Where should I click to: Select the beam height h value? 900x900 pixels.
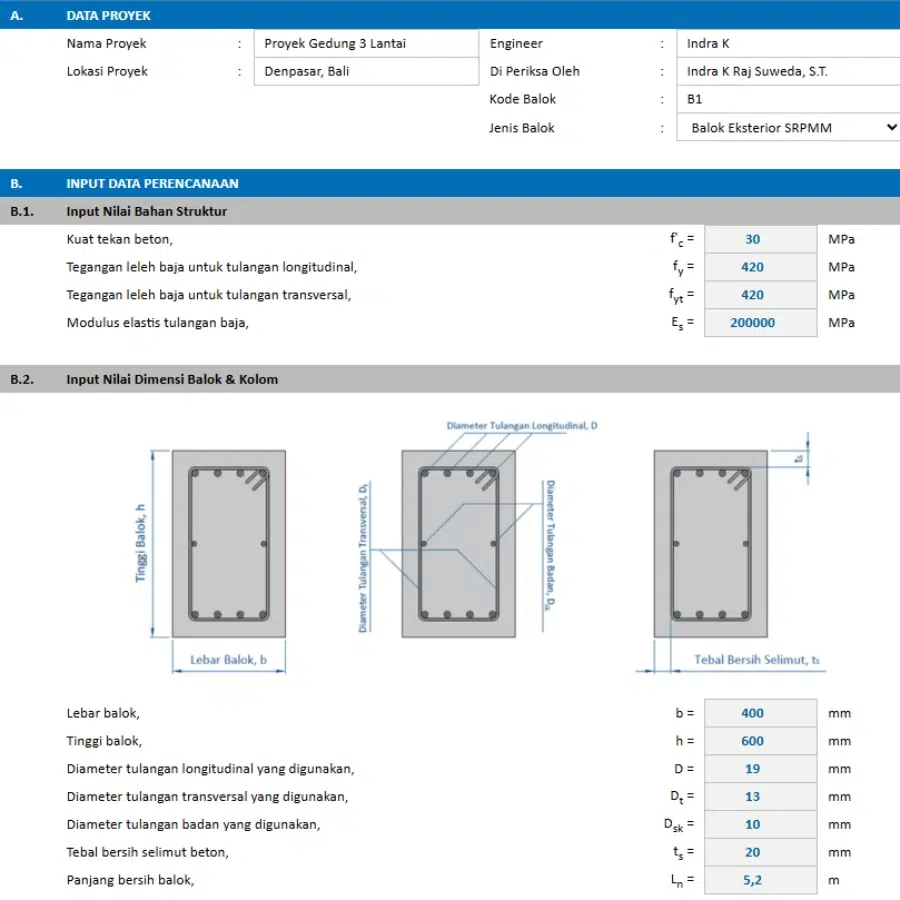click(x=761, y=741)
